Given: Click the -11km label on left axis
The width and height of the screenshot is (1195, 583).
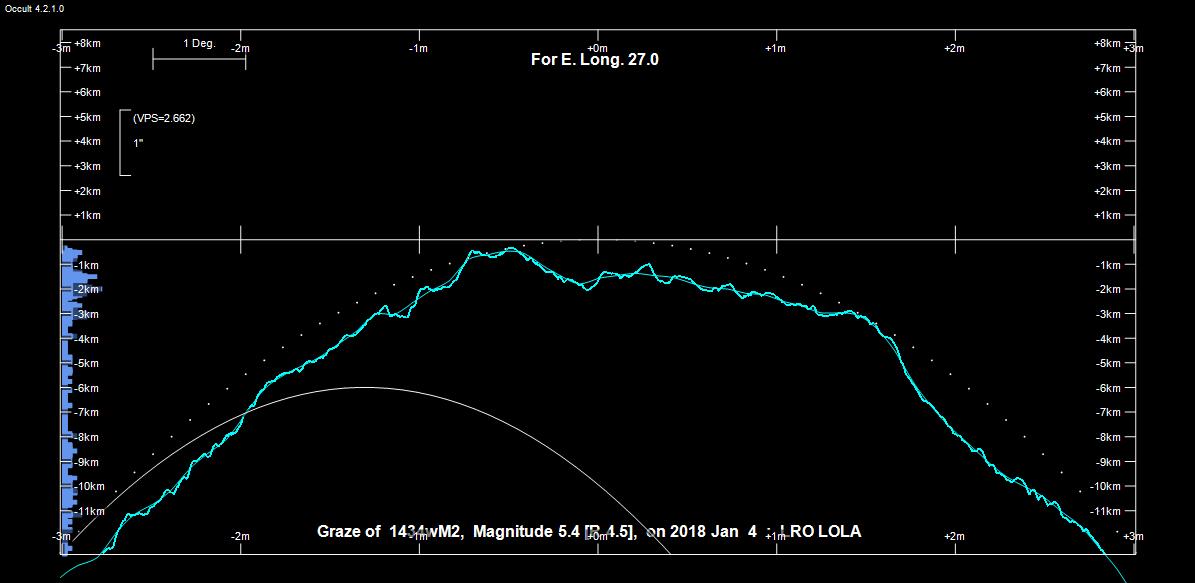Looking at the screenshot, I should tap(89, 511).
